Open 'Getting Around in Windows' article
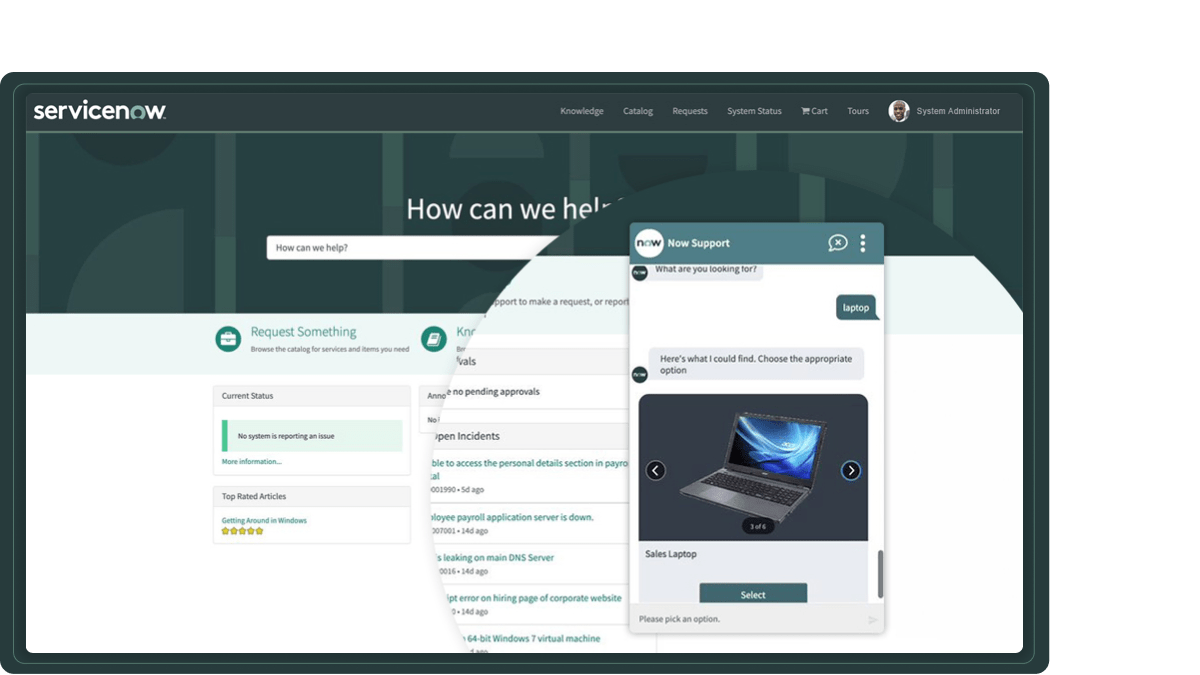 pos(264,521)
